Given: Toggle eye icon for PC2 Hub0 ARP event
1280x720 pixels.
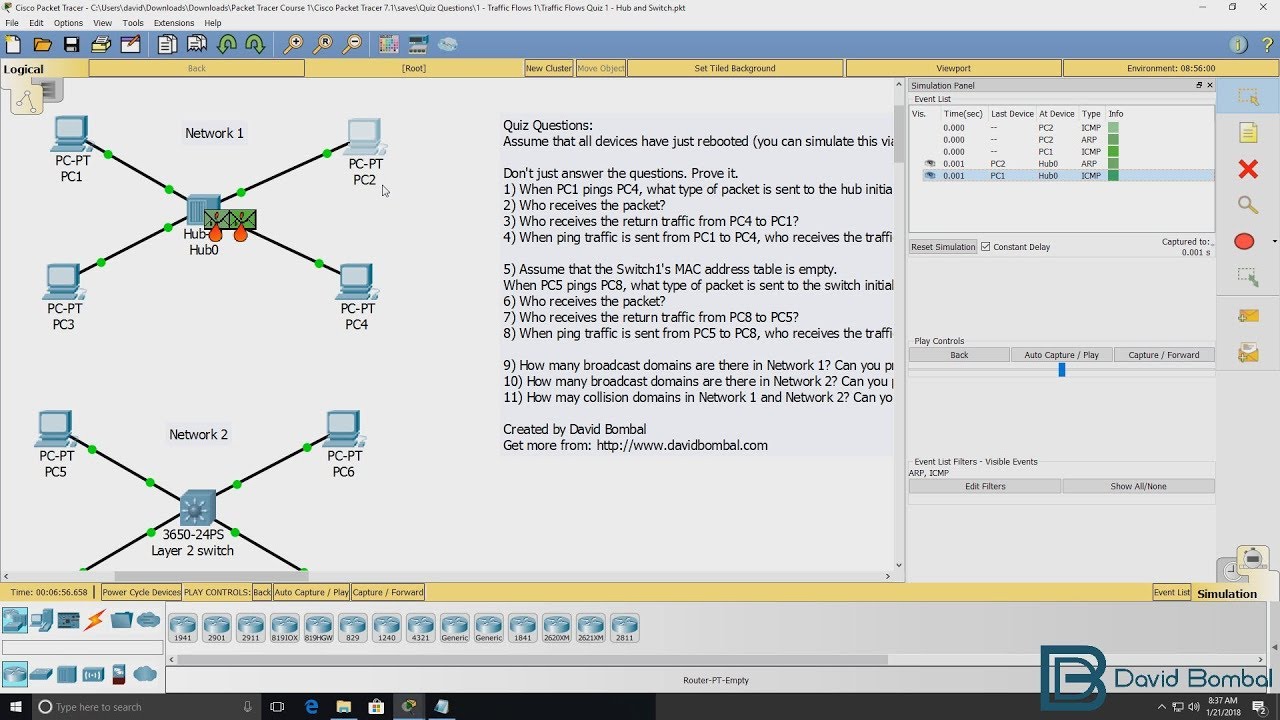Looking at the screenshot, I should pyautogui.click(x=930, y=164).
